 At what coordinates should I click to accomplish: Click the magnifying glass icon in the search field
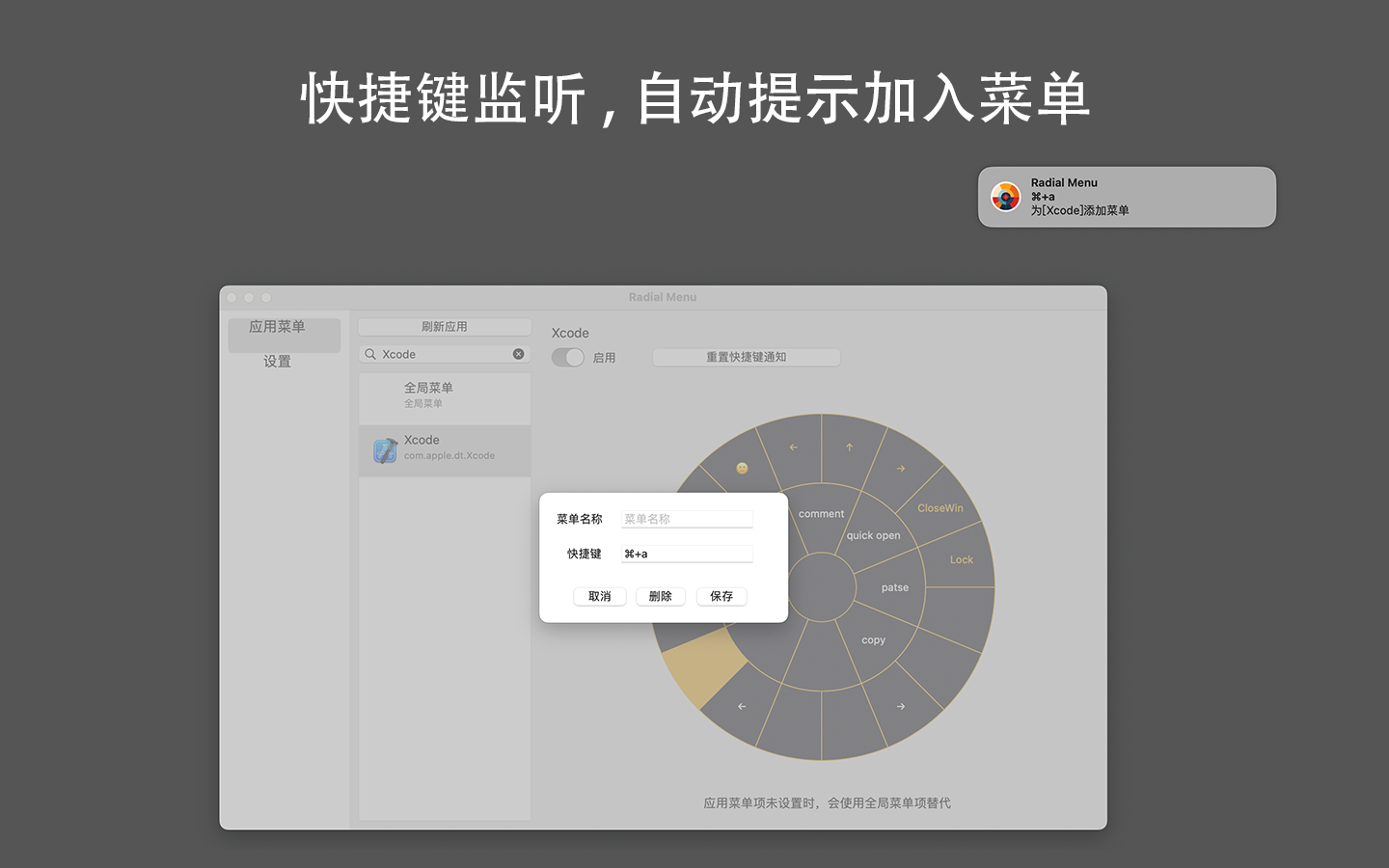tap(370, 354)
